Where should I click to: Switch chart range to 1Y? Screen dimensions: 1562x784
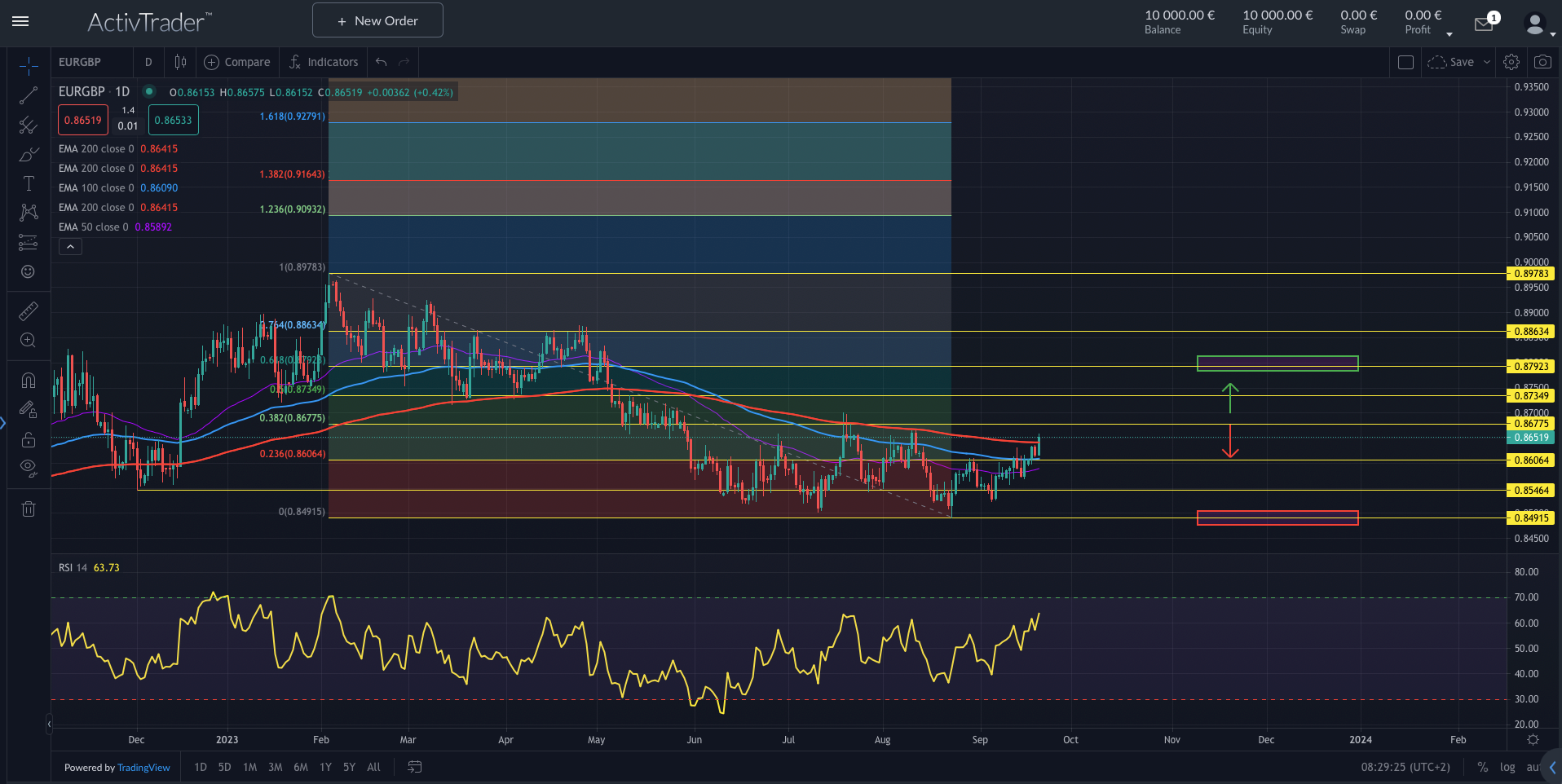[x=325, y=767]
